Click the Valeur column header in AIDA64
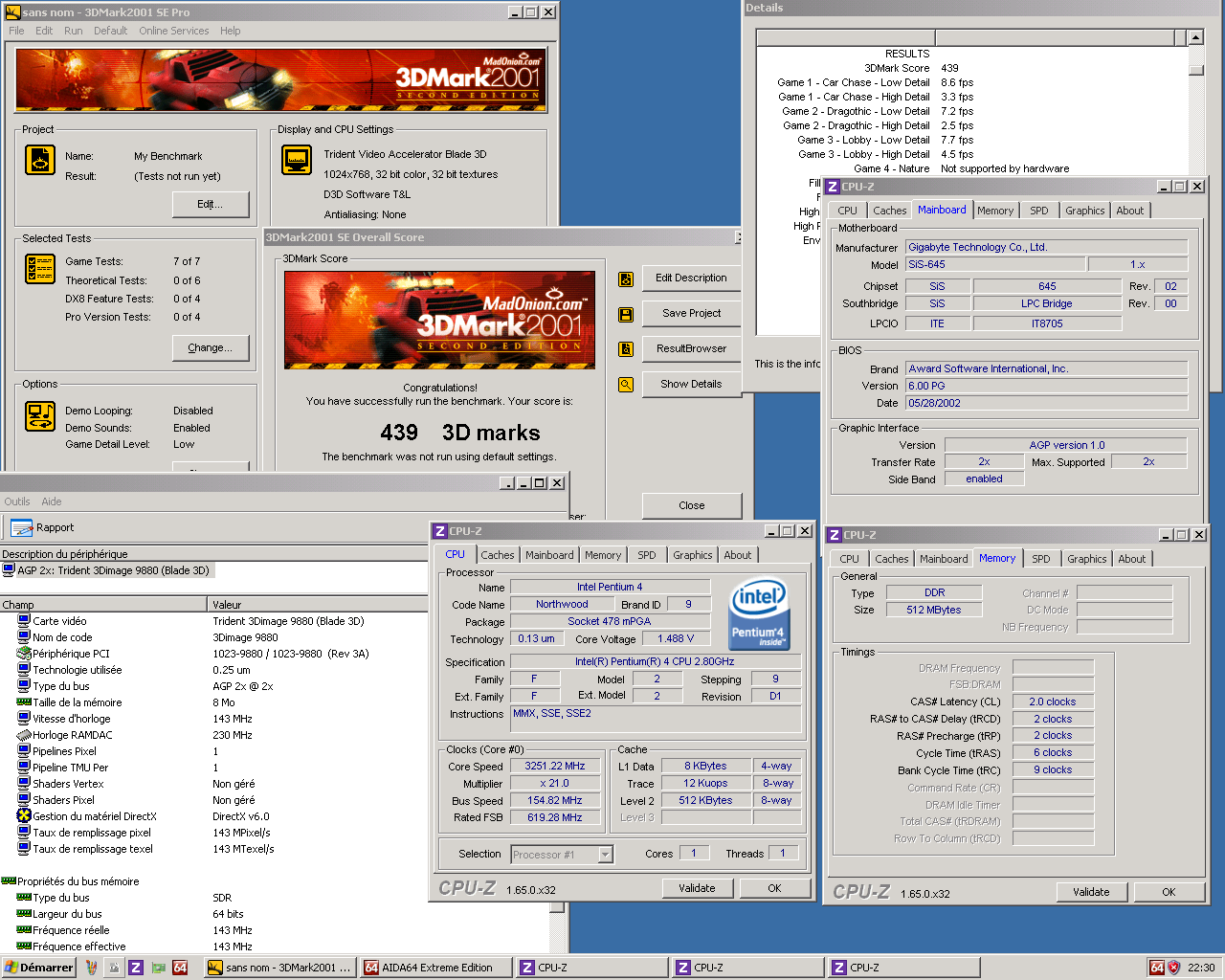 click(x=318, y=604)
